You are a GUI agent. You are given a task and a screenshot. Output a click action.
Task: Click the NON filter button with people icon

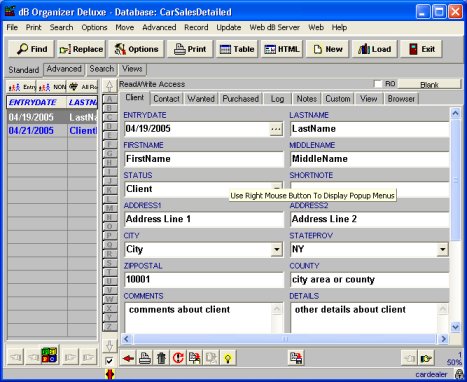[x=52, y=87]
